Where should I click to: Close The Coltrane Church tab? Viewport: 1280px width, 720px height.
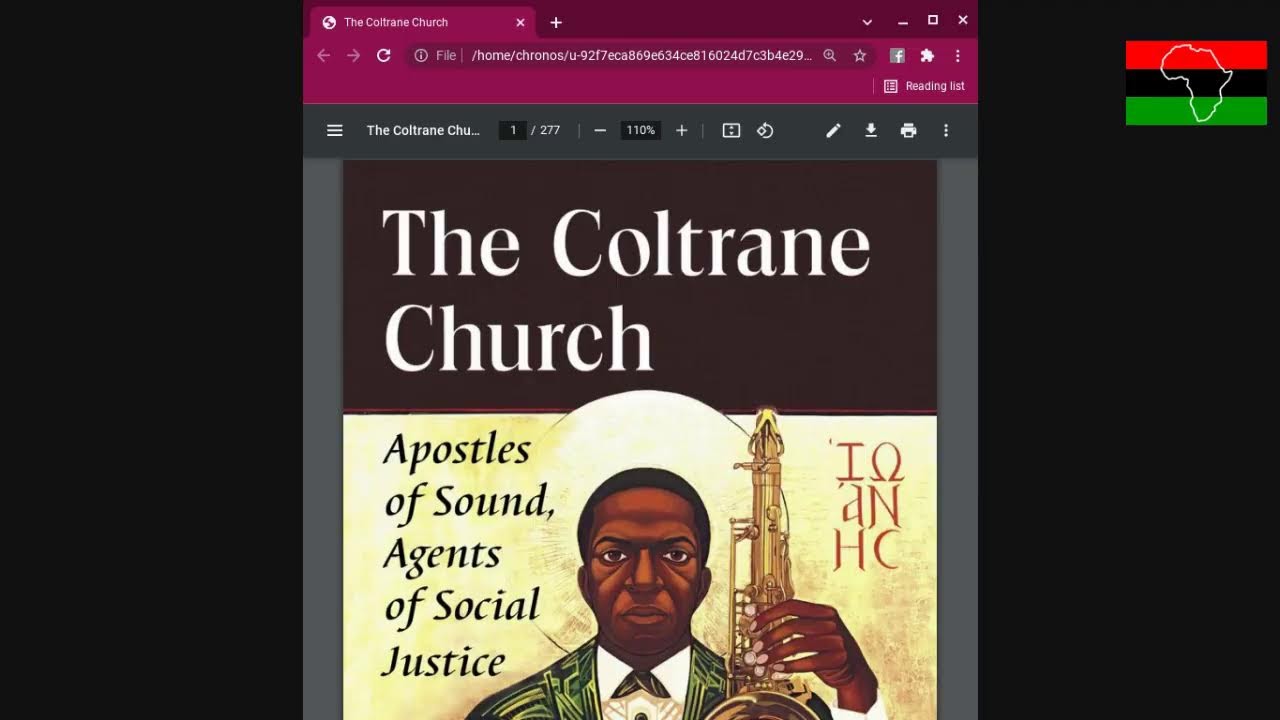(x=520, y=22)
